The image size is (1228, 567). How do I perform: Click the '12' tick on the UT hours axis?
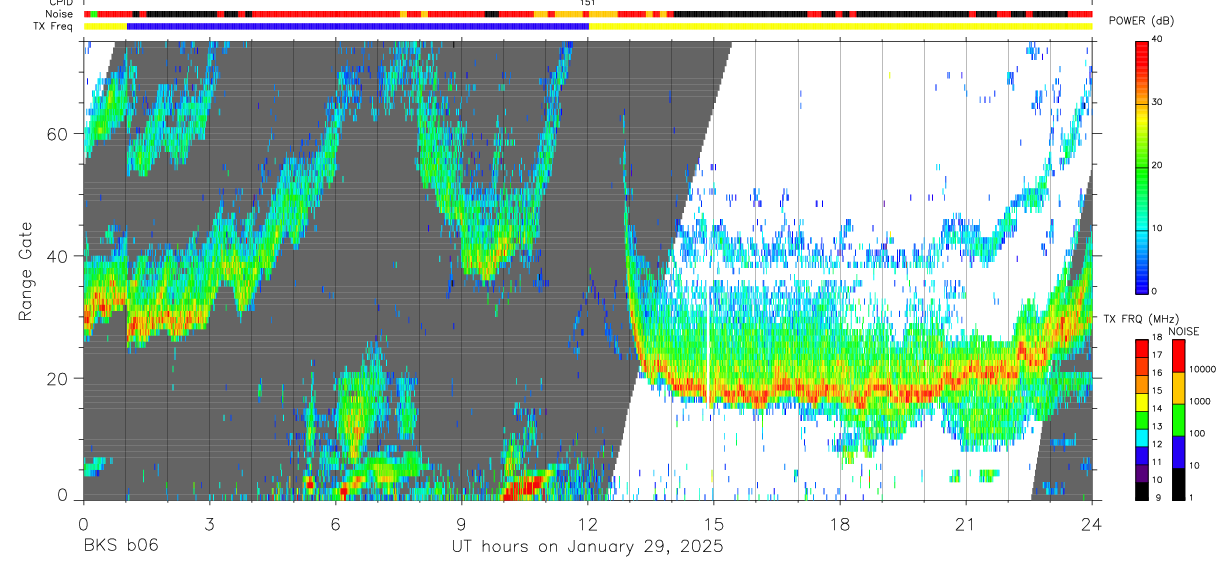587,523
